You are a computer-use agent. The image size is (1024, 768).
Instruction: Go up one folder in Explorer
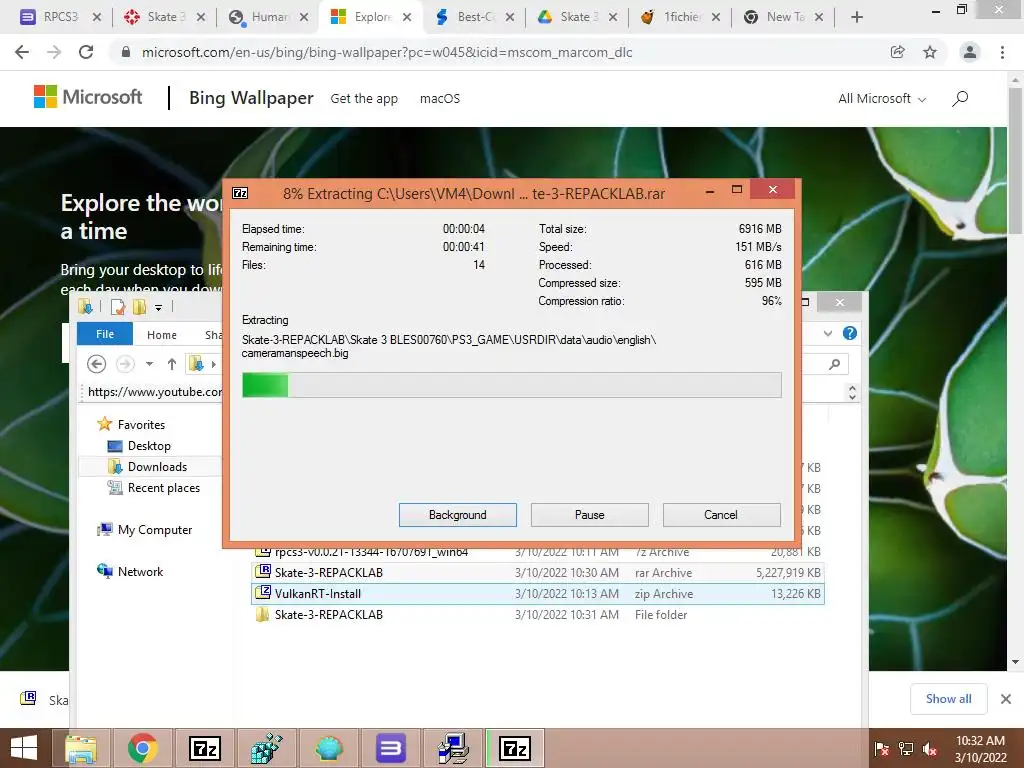coord(172,364)
